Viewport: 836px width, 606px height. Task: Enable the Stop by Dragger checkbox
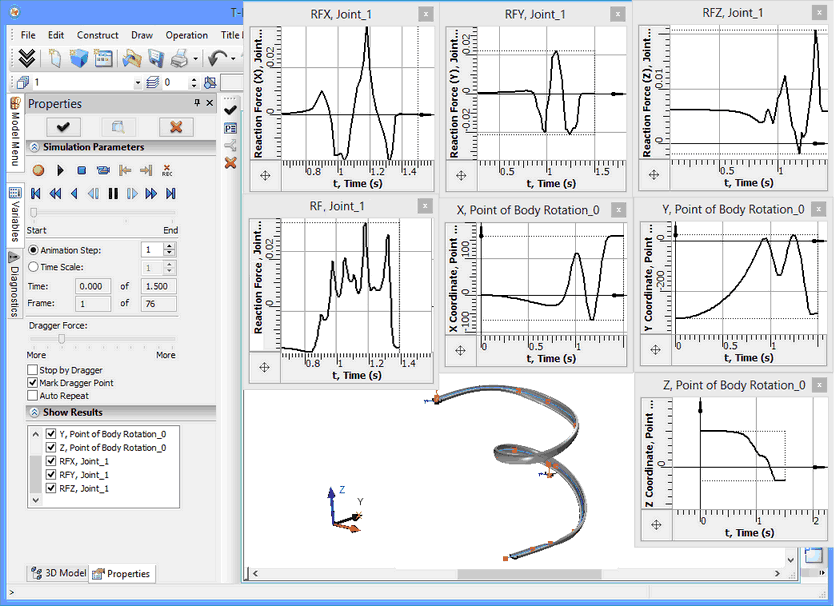point(33,370)
